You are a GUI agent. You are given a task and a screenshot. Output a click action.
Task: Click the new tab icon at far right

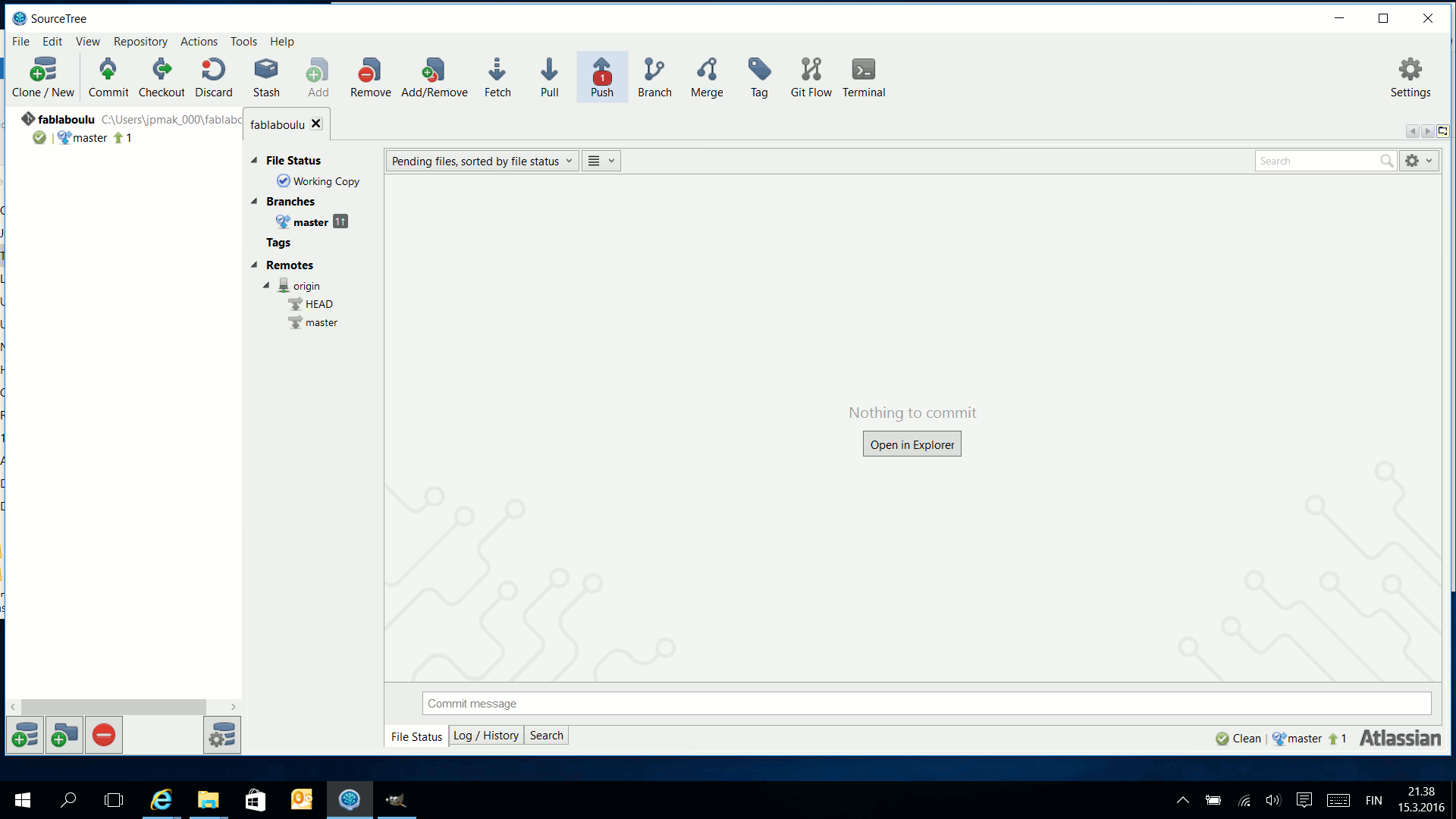click(1443, 131)
